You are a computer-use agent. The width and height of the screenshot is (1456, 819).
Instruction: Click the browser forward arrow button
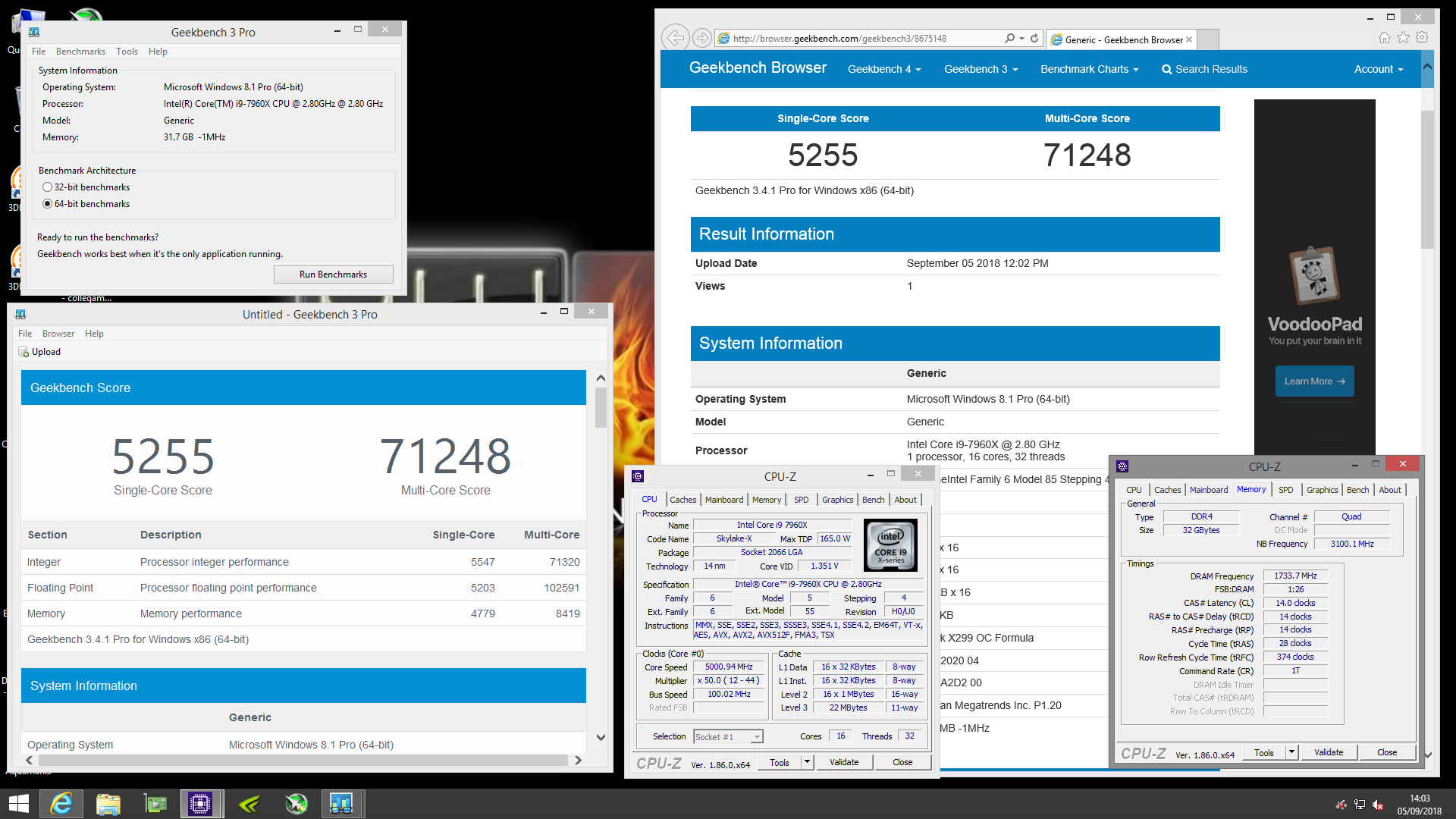point(702,38)
